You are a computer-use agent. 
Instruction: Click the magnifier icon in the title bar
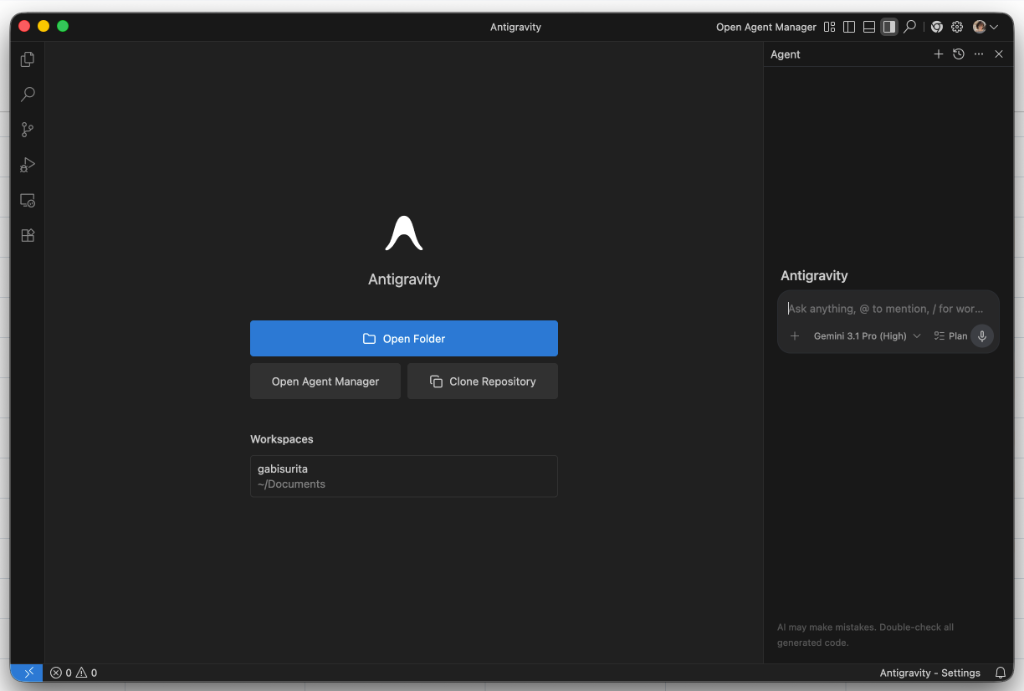coord(910,27)
